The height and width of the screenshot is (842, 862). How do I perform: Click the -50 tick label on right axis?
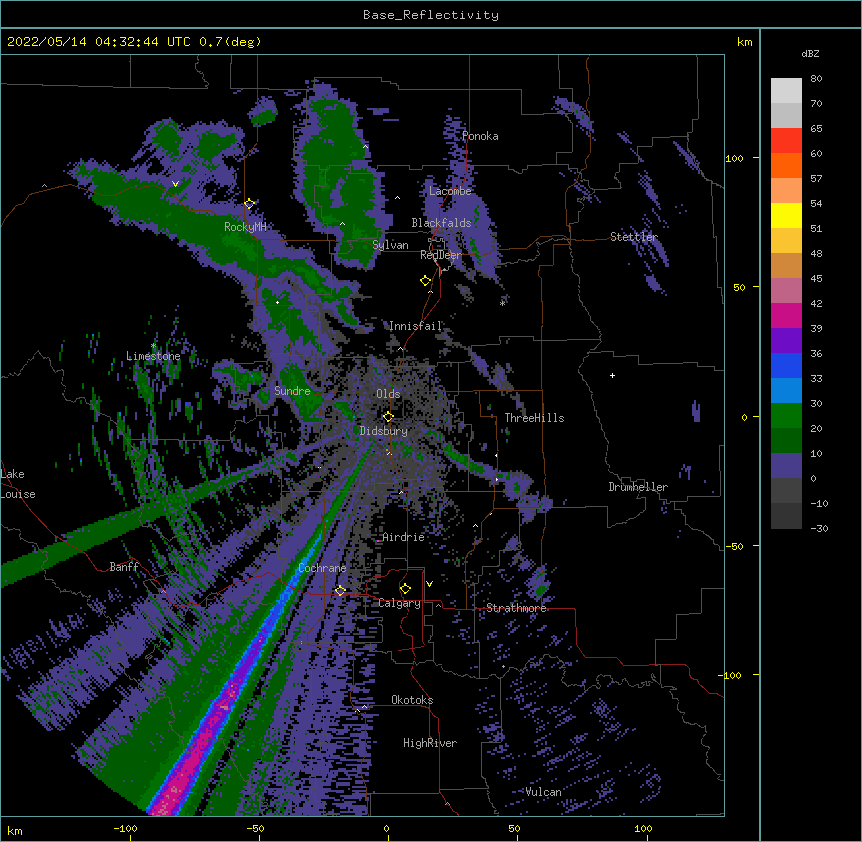coord(734,546)
